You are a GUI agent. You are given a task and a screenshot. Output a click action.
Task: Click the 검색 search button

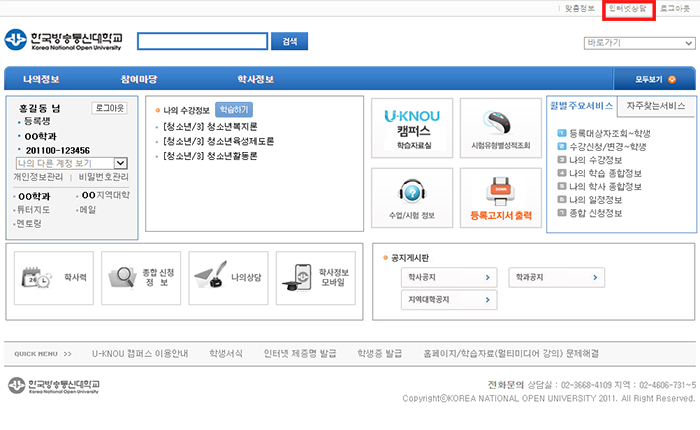tap(290, 42)
